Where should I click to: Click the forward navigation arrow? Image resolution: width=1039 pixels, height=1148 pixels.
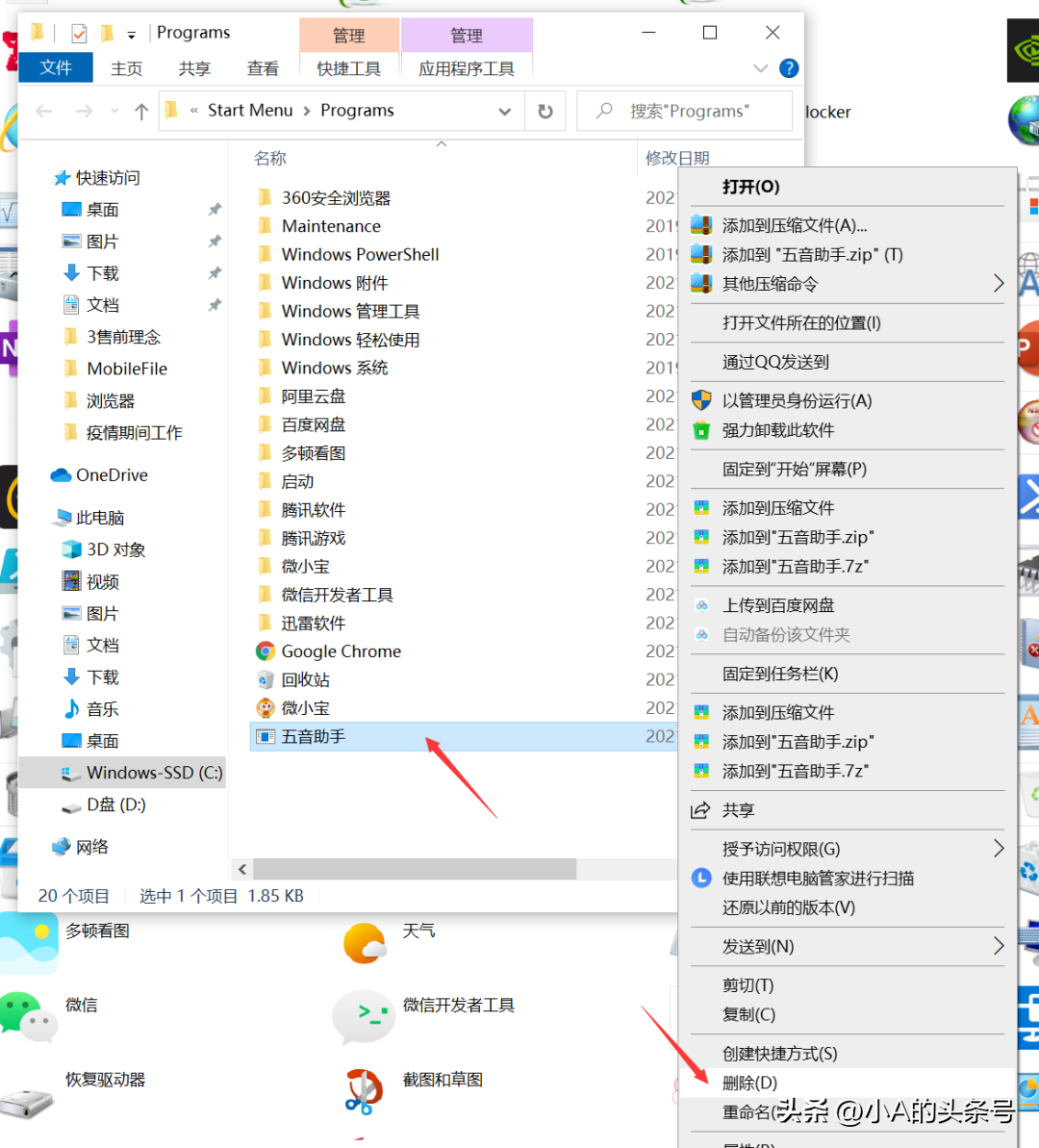coord(85,112)
